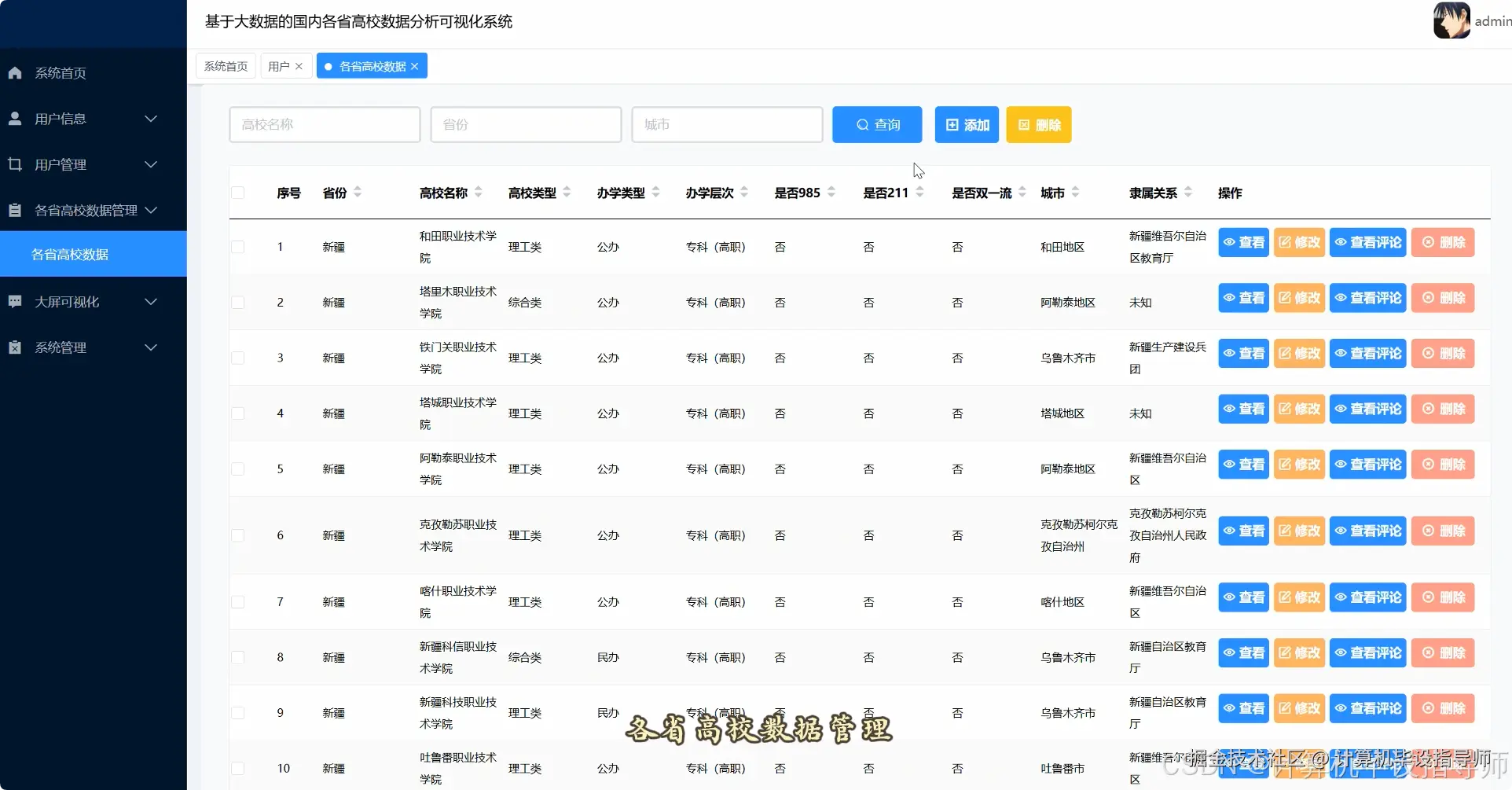Collapse the 各省高校数据管理 section chevron
1512x790 pixels.
tap(151, 210)
